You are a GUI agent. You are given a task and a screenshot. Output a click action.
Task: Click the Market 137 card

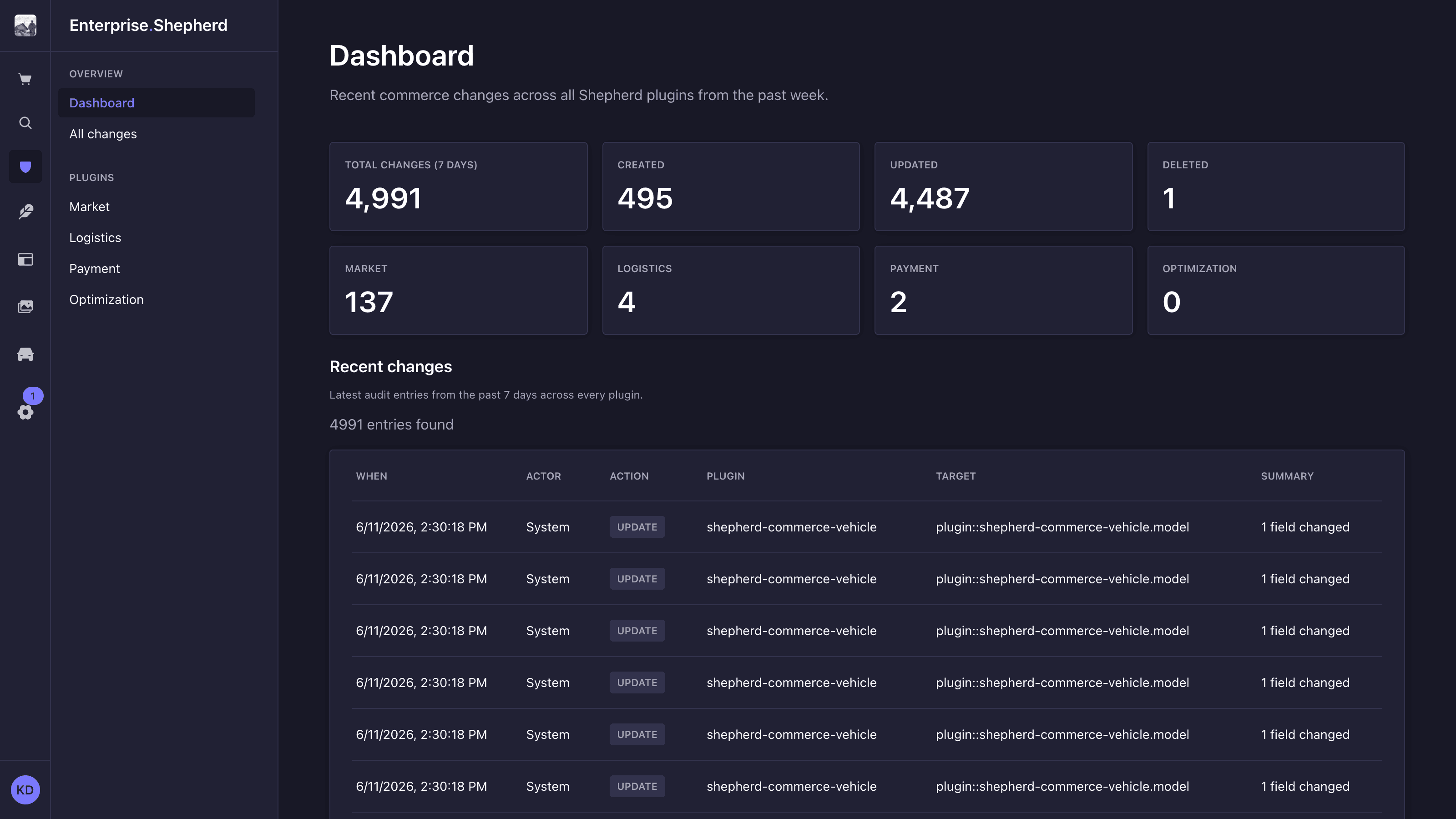tap(458, 291)
